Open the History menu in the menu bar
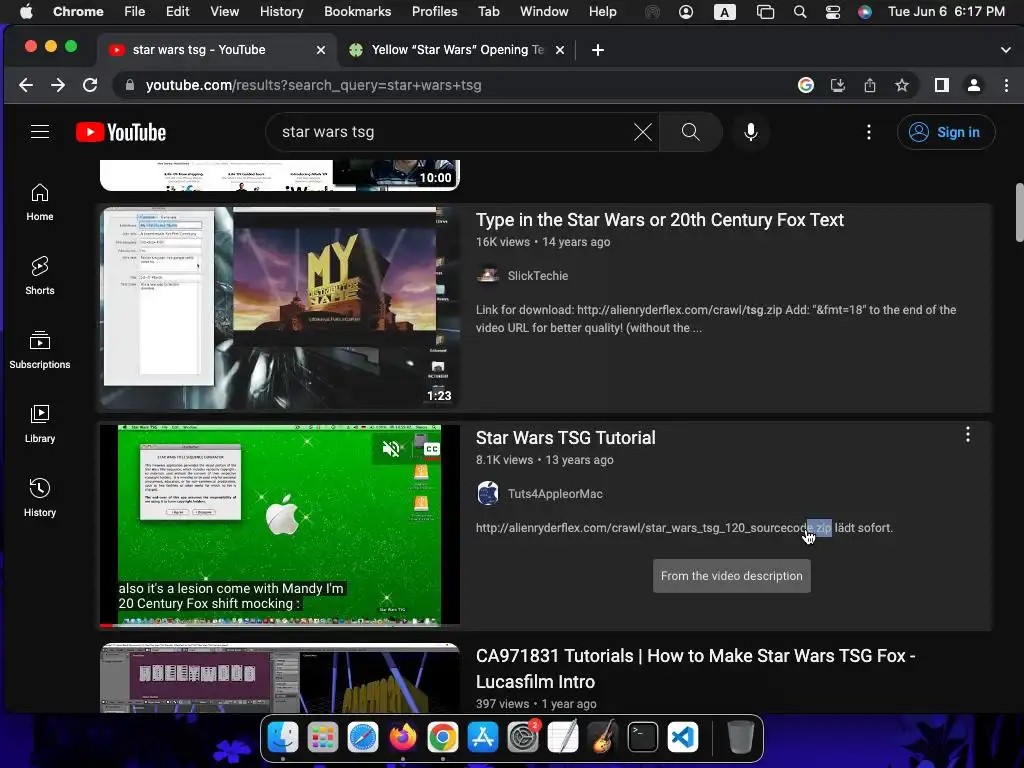This screenshot has height=768, width=1024. [x=281, y=11]
